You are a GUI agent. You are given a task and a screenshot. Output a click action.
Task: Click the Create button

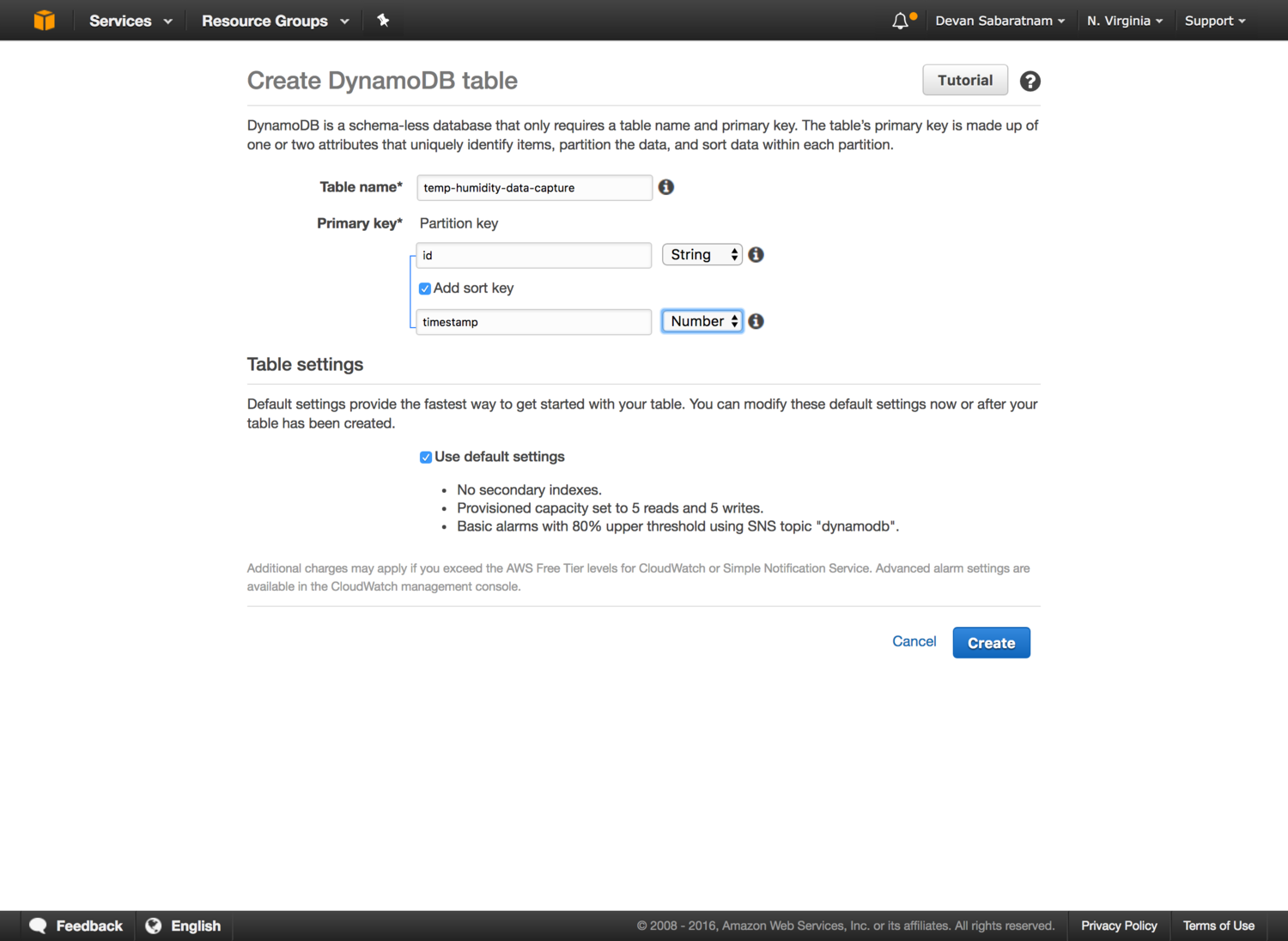pyautogui.click(x=992, y=643)
